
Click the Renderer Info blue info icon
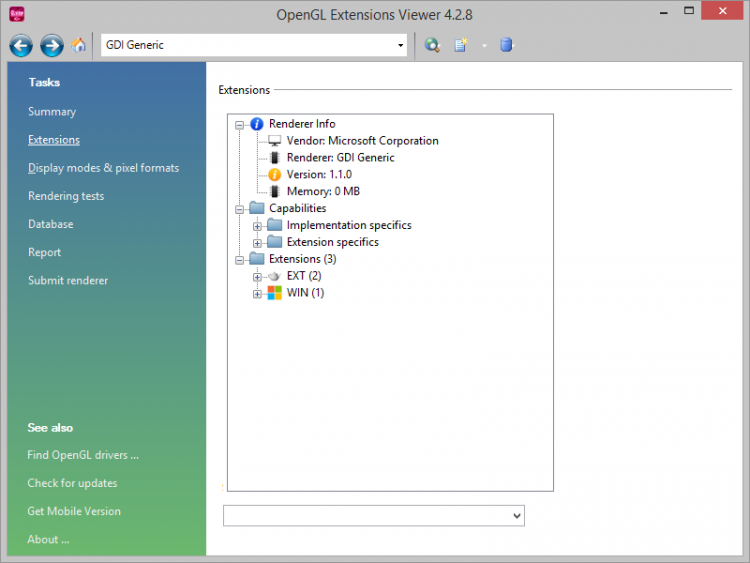click(257, 124)
